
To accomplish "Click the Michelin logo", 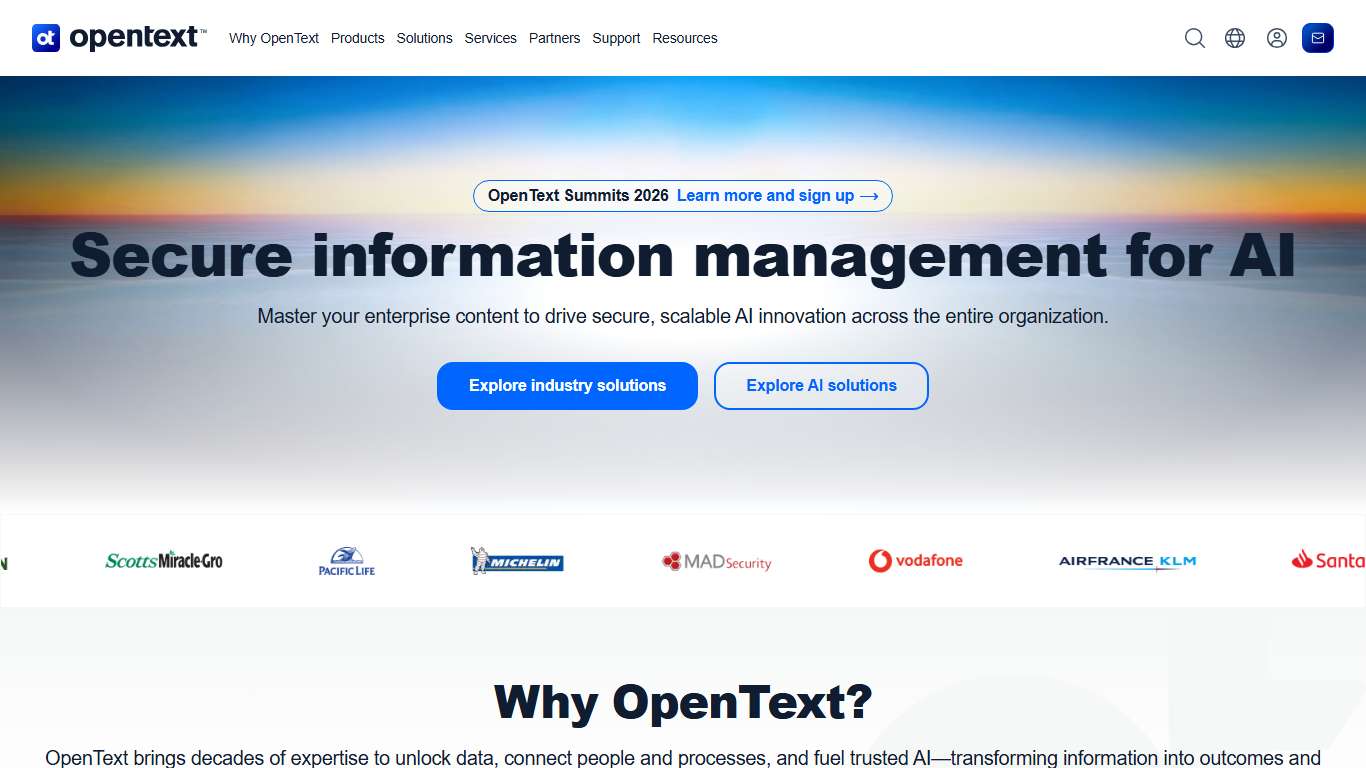I will pos(516,561).
